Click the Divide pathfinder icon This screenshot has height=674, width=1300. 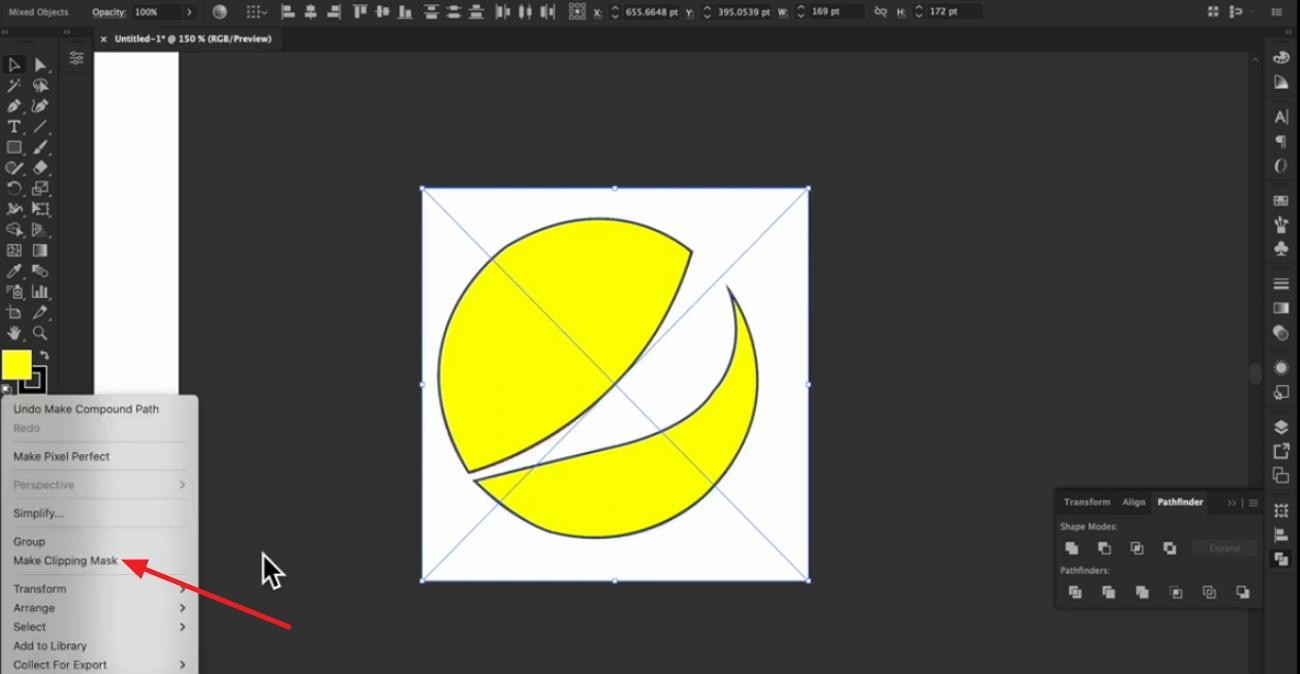pyautogui.click(x=1075, y=592)
